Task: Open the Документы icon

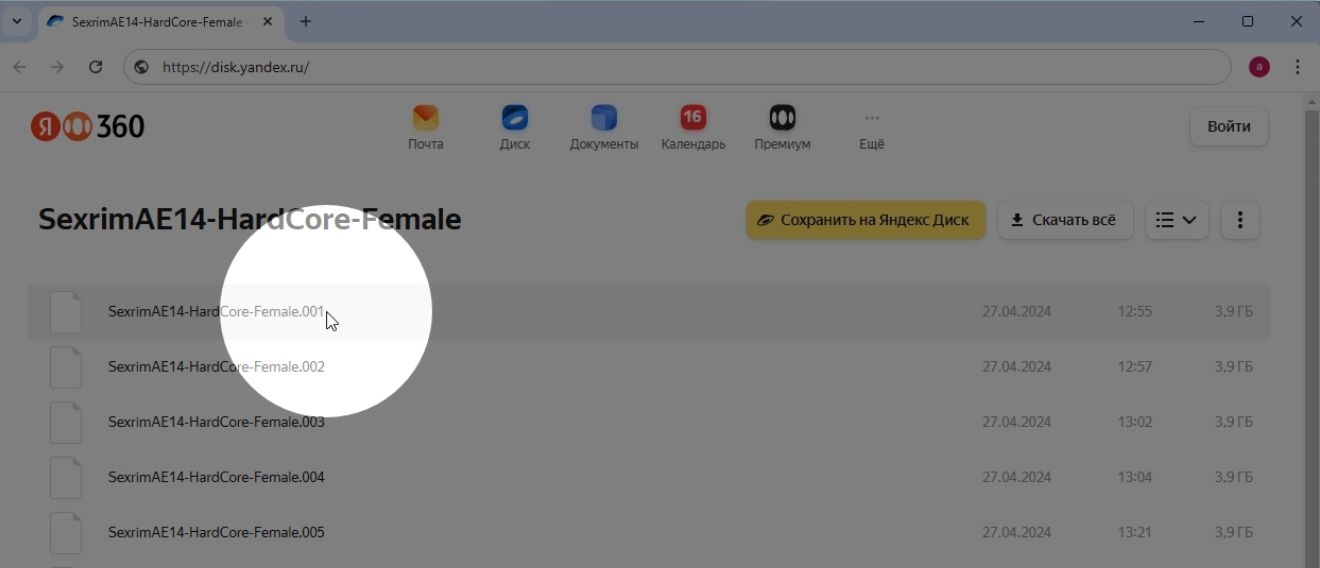Action: coord(604,119)
